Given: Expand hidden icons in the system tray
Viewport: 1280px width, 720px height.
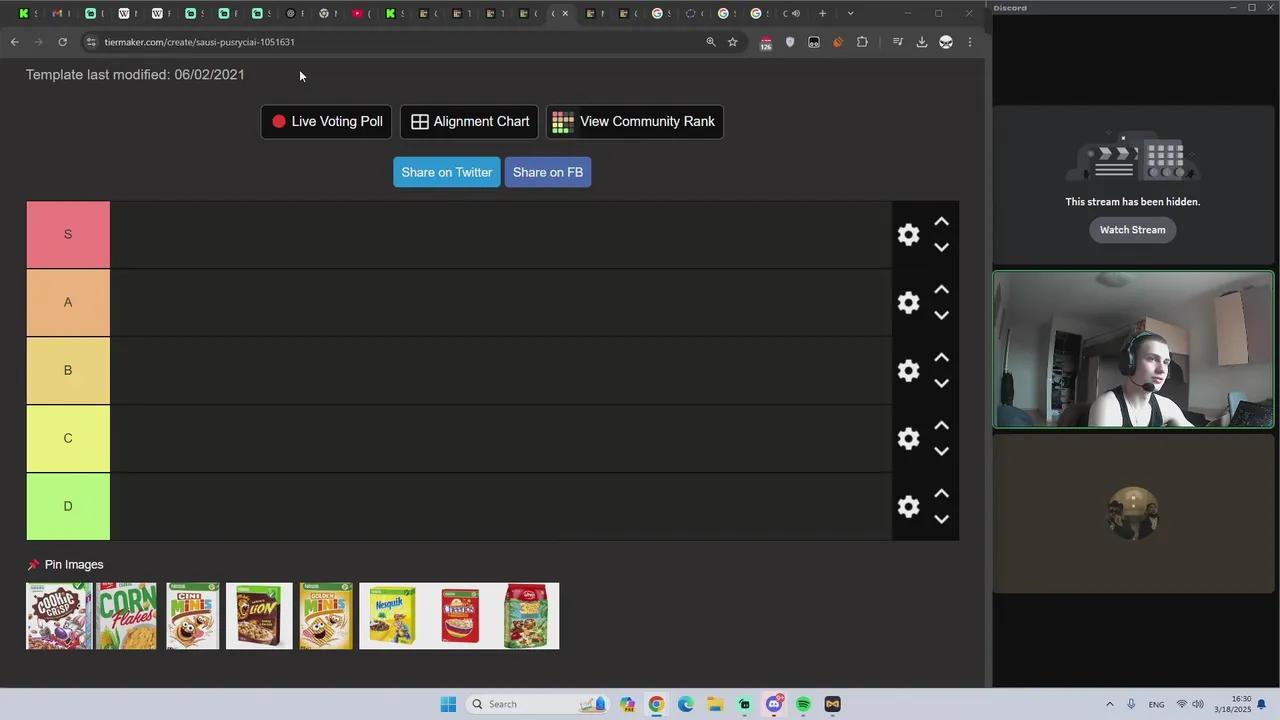Looking at the screenshot, I should 1110,704.
